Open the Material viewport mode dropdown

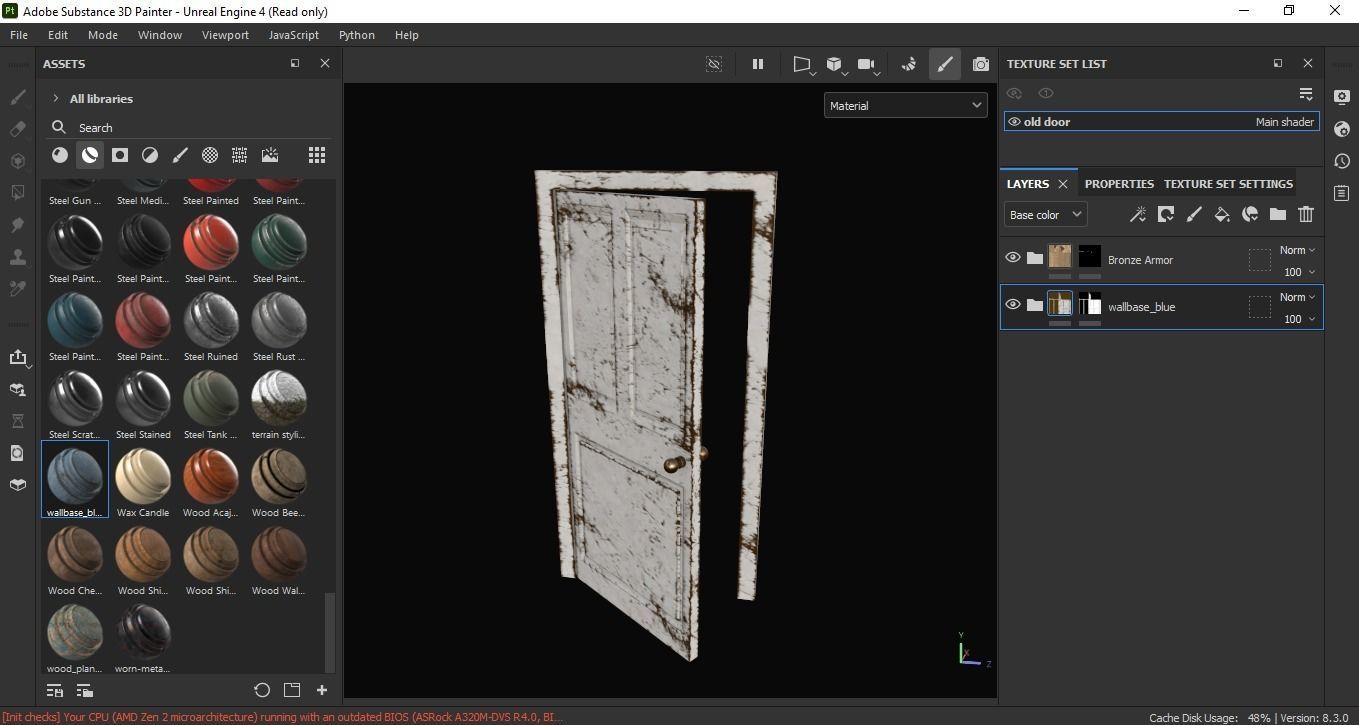click(905, 105)
